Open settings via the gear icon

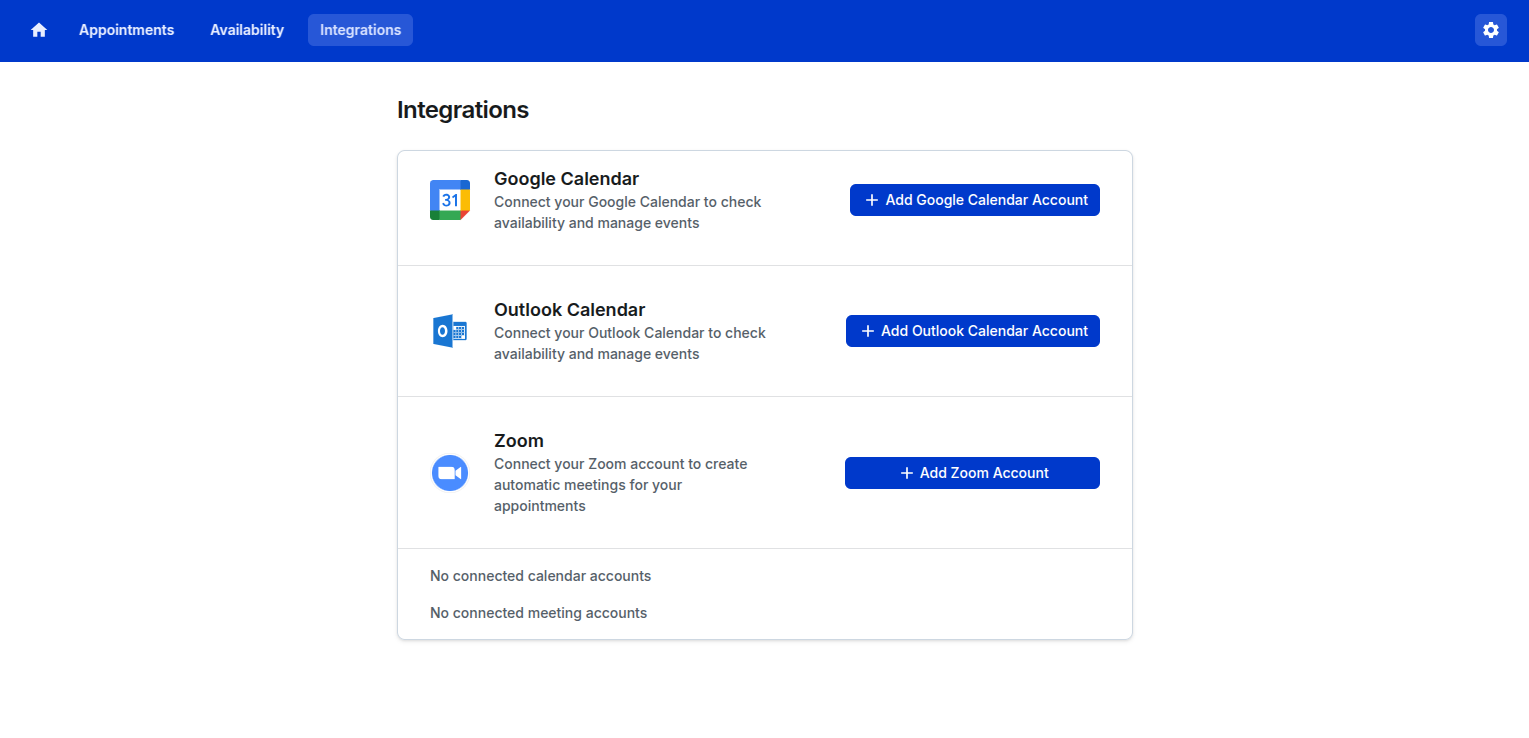[x=1491, y=30]
